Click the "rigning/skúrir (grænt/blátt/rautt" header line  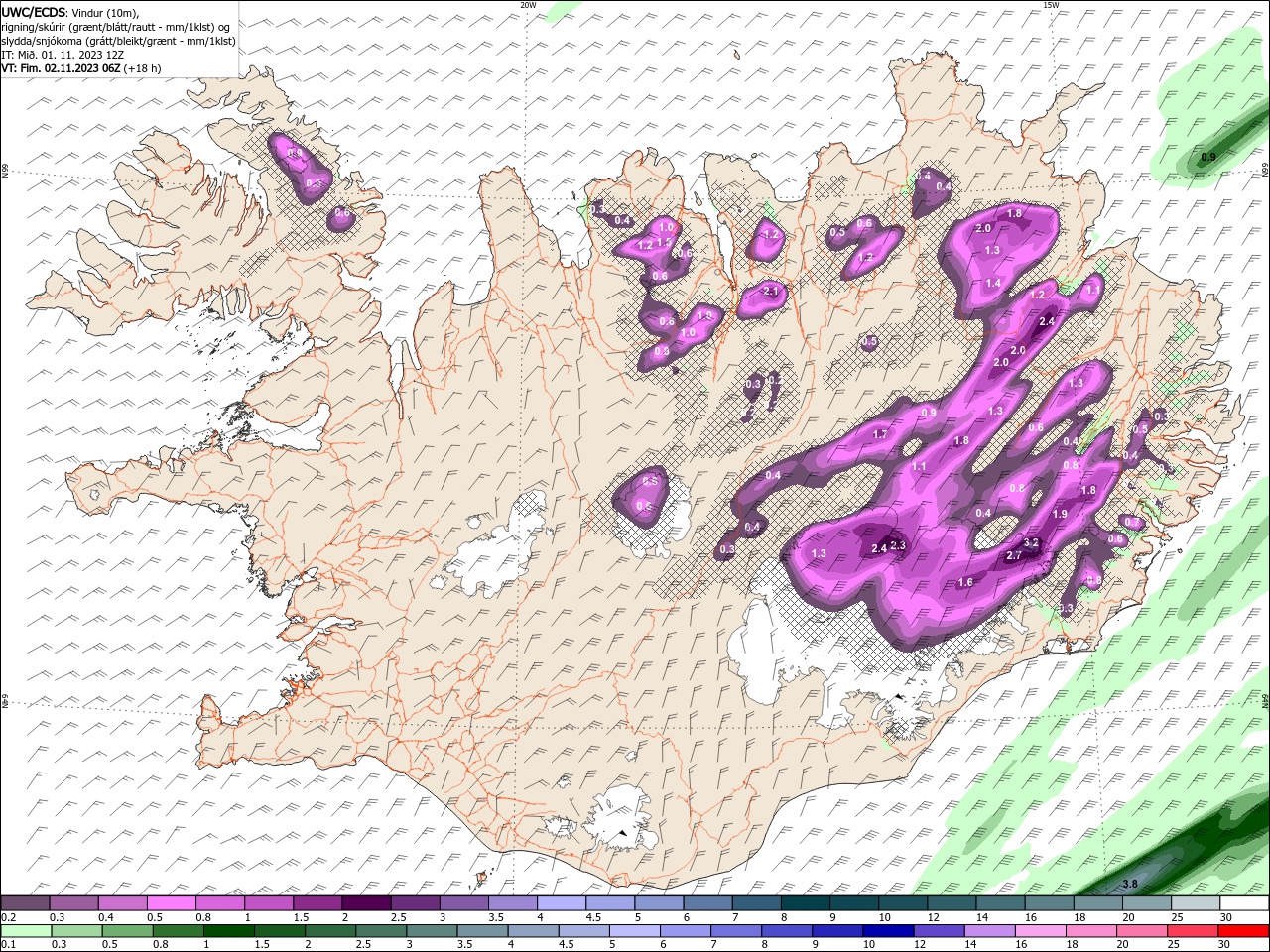coord(114,26)
